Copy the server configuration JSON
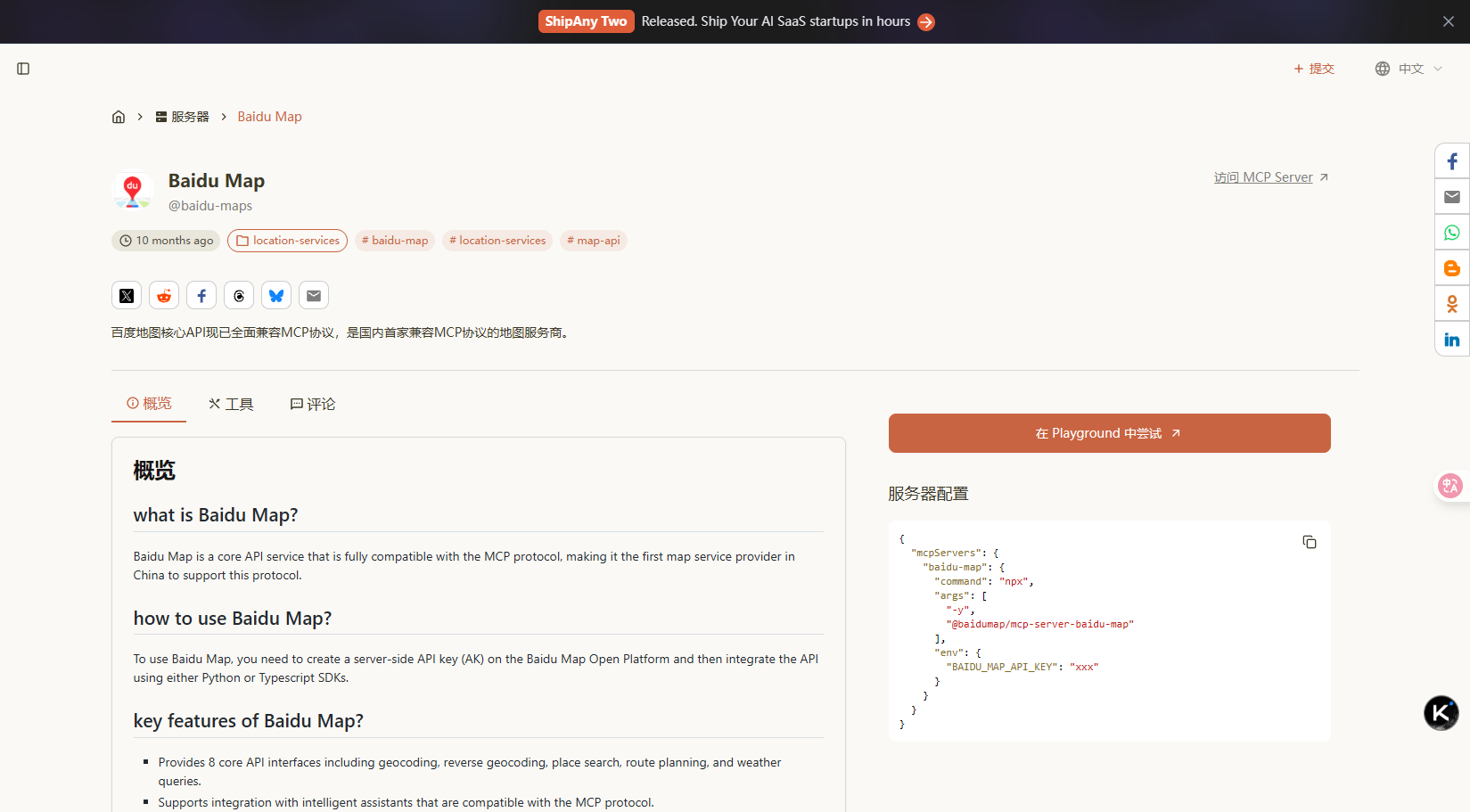The image size is (1470, 812). click(x=1310, y=542)
